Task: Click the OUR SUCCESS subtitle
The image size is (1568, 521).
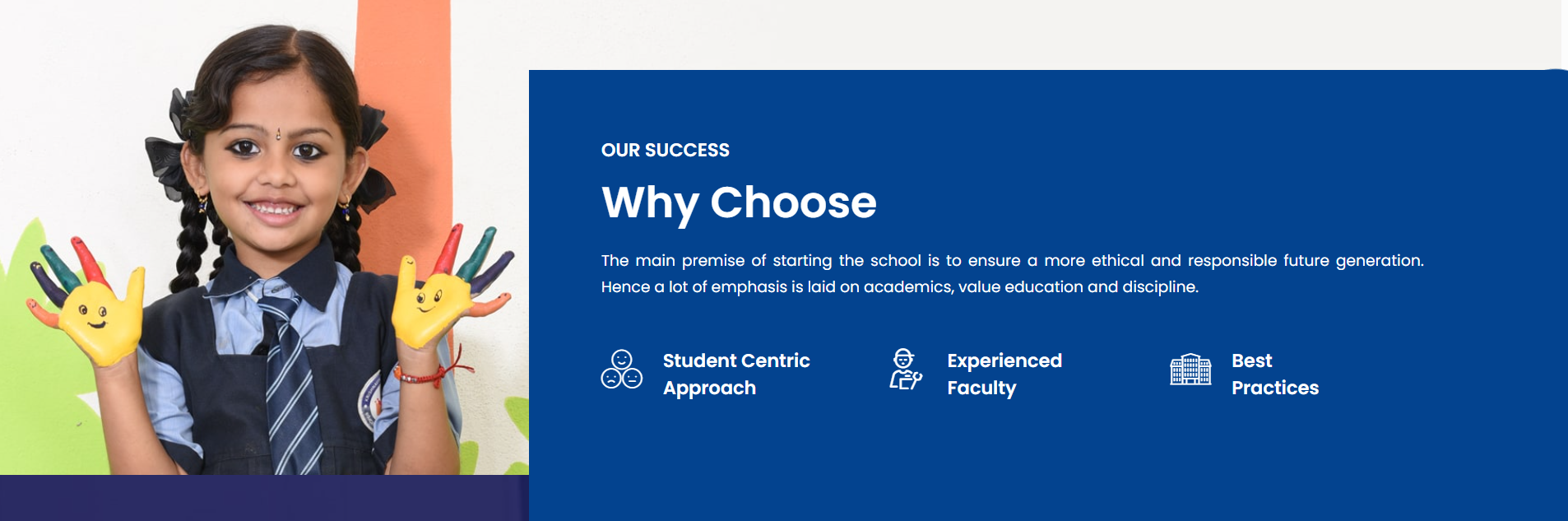Action: pos(666,150)
